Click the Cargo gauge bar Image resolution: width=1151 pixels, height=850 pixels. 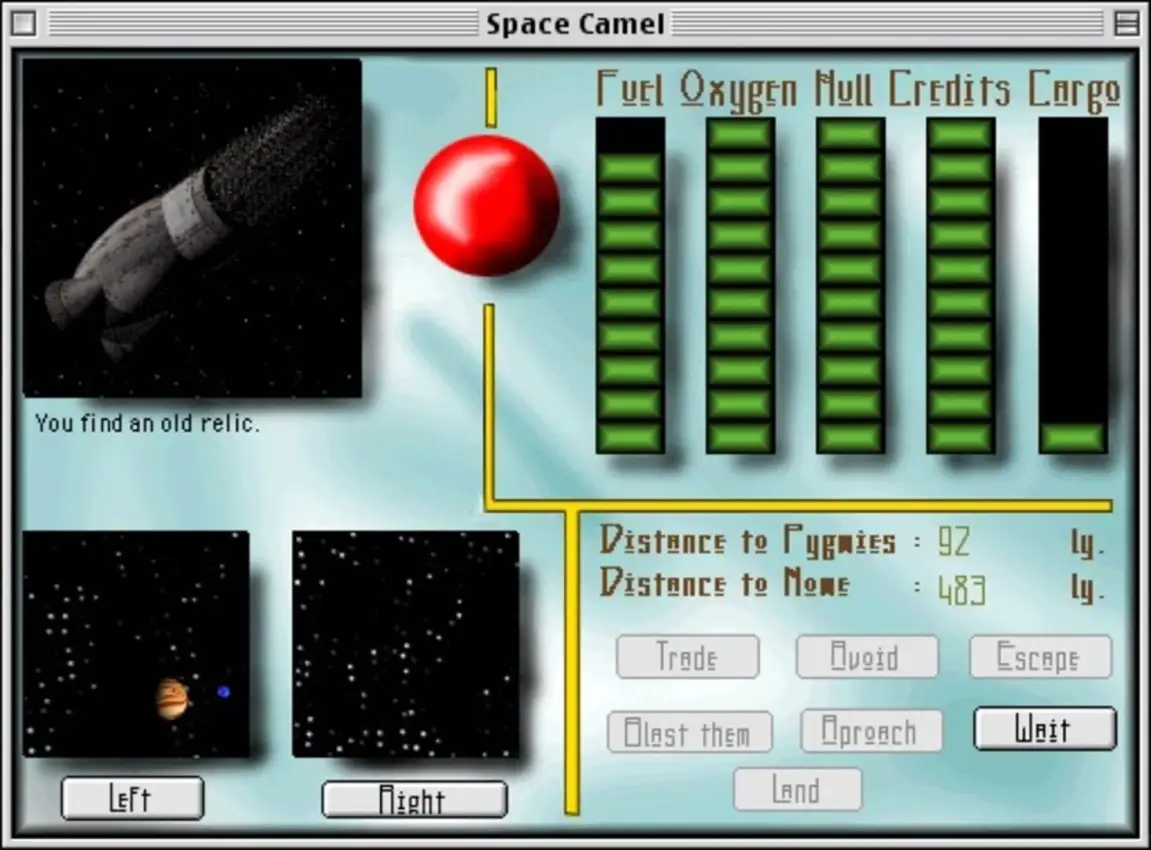pyautogui.click(x=1073, y=286)
